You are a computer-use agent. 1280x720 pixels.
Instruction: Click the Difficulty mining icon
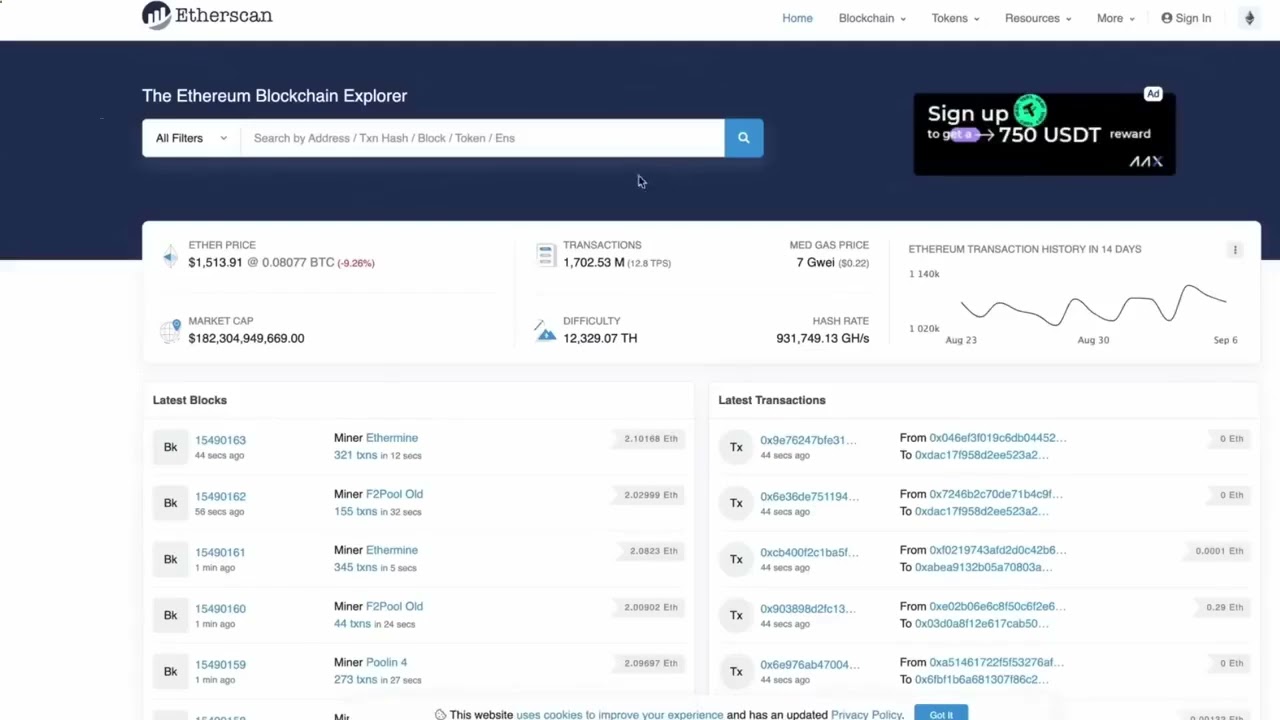545,331
